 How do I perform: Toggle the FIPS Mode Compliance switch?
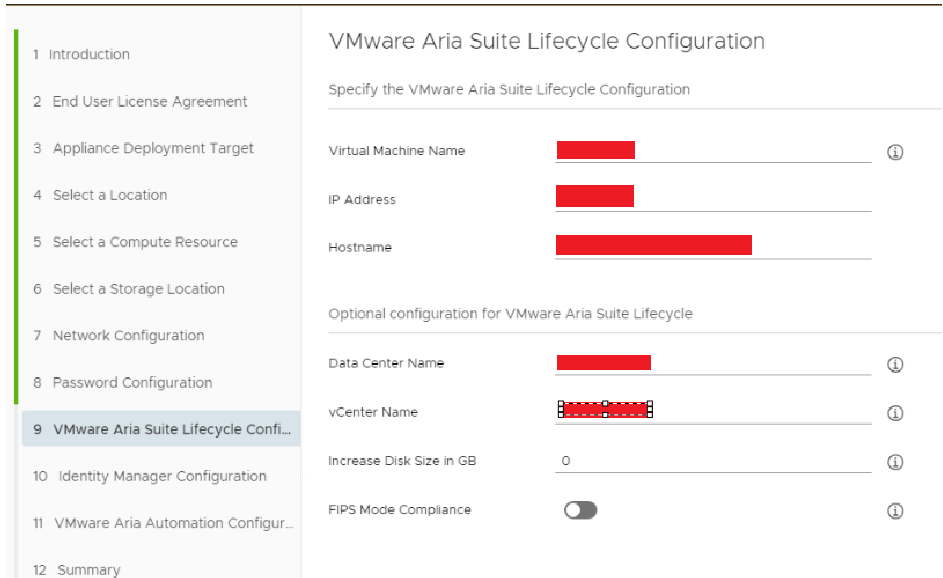click(580, 510)
